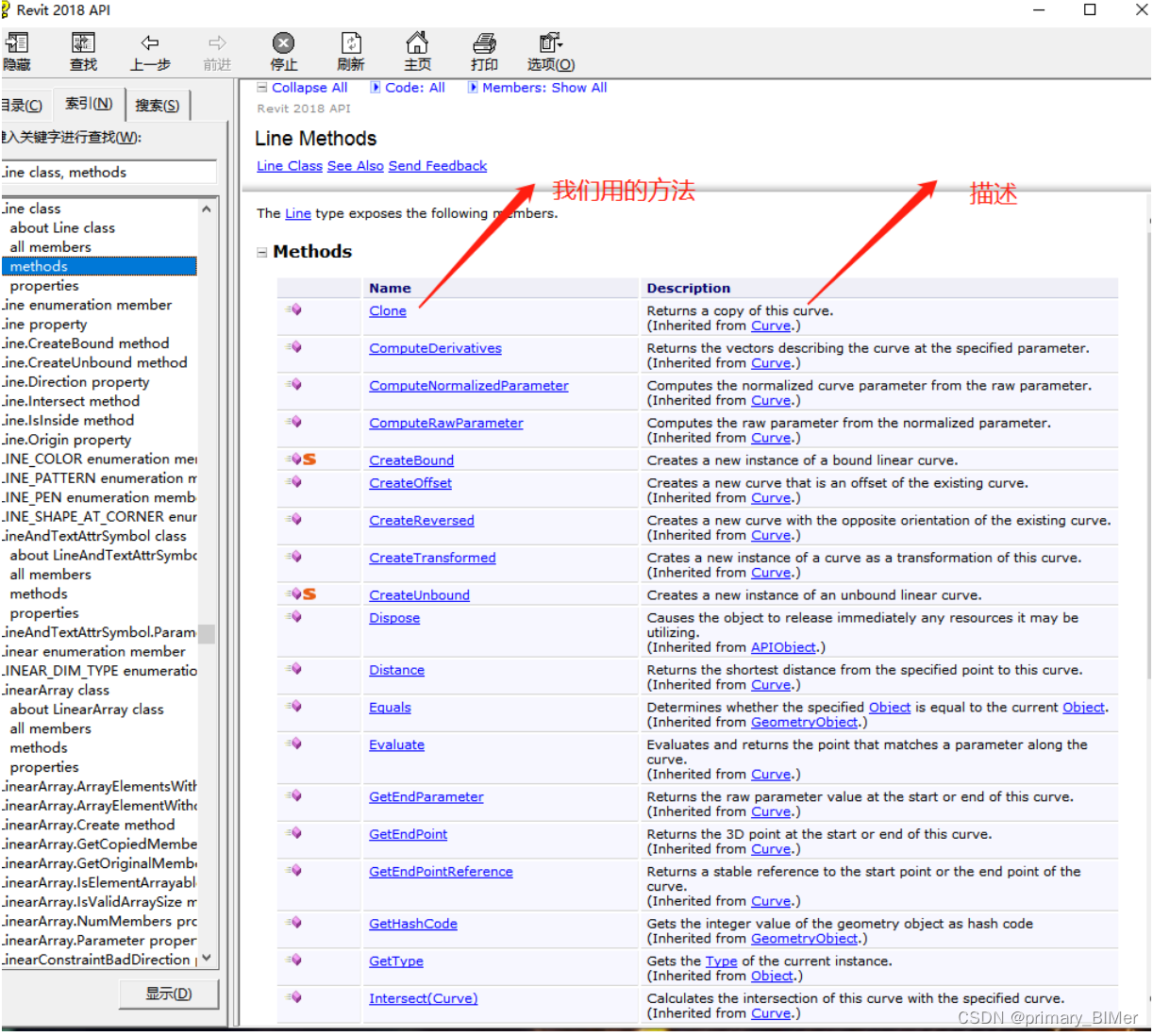Click the method icon beside GetHashCode
1153x1036 pixels.
pyautogui.click(x=294, y=923)
